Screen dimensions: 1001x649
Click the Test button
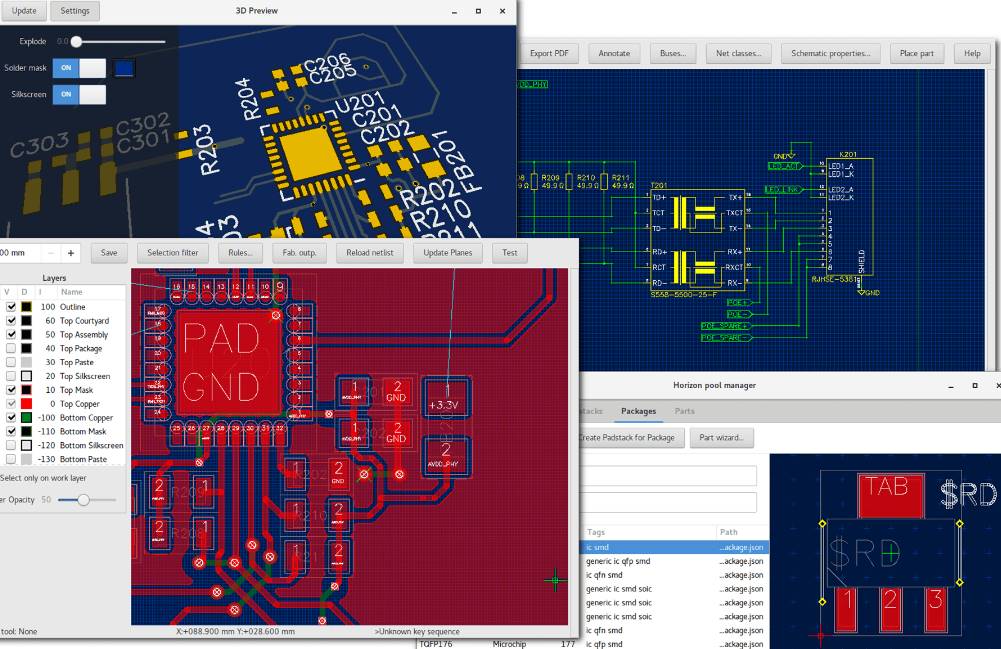point(509,253)
